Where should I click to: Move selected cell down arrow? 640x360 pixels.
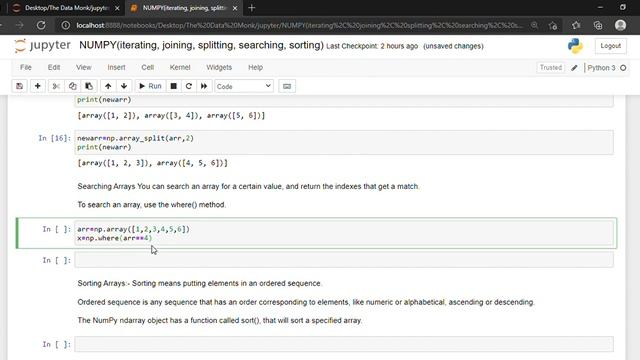pos(124,86)
